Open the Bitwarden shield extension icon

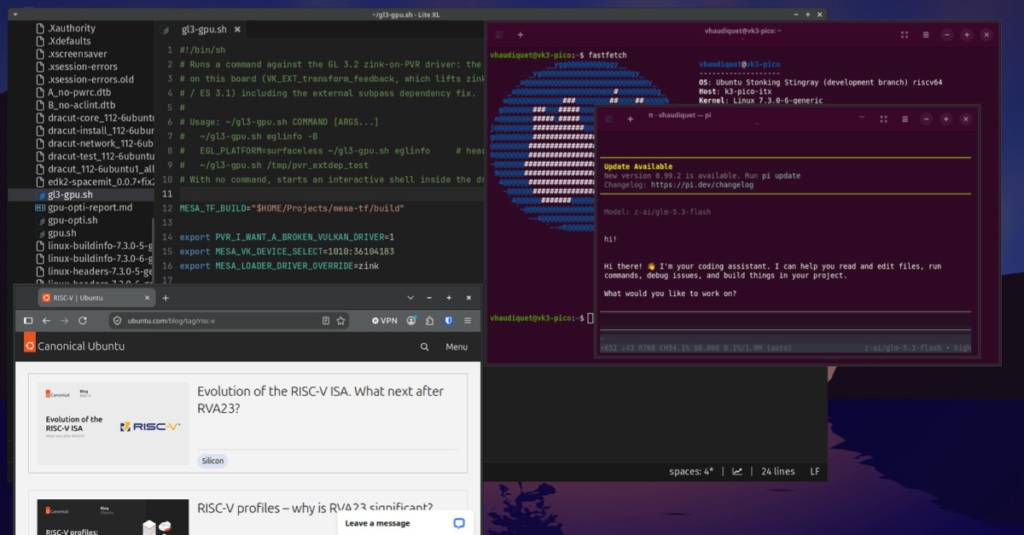(x=449, y=321)
